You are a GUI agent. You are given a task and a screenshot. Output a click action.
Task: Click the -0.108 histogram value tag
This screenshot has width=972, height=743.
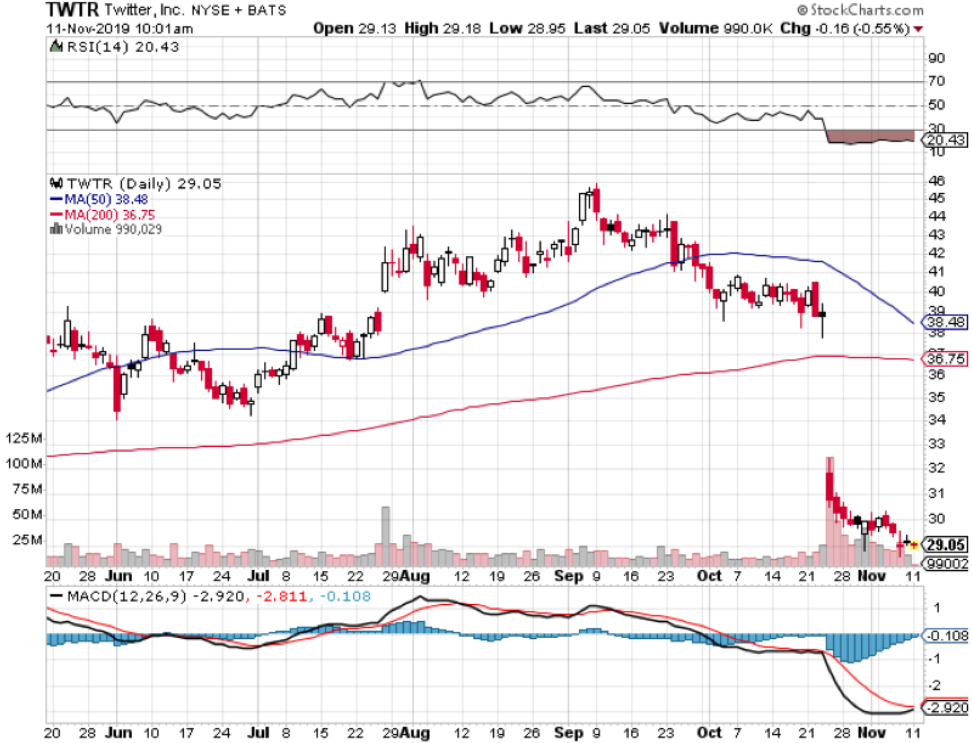click(x=946, y=636)
